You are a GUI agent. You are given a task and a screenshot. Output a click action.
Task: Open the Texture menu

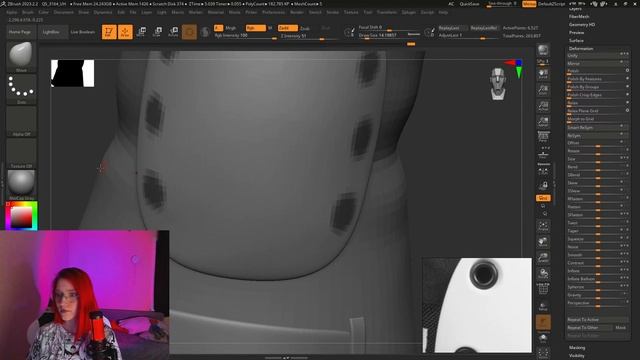pyautogui.click(x=351, y=13)
